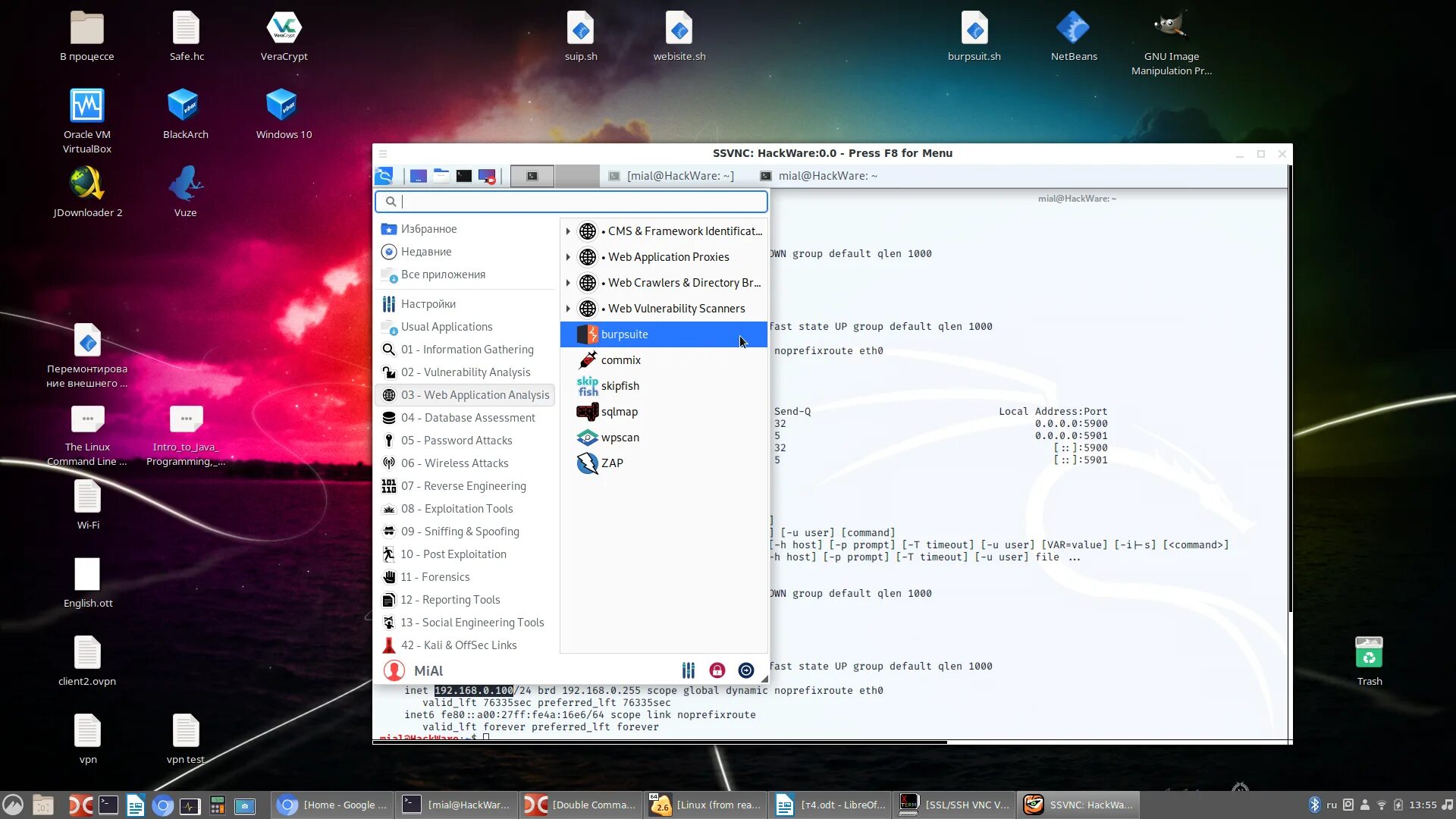
Task: Open Избранное favorites section
Action: (x=429, y=228)
